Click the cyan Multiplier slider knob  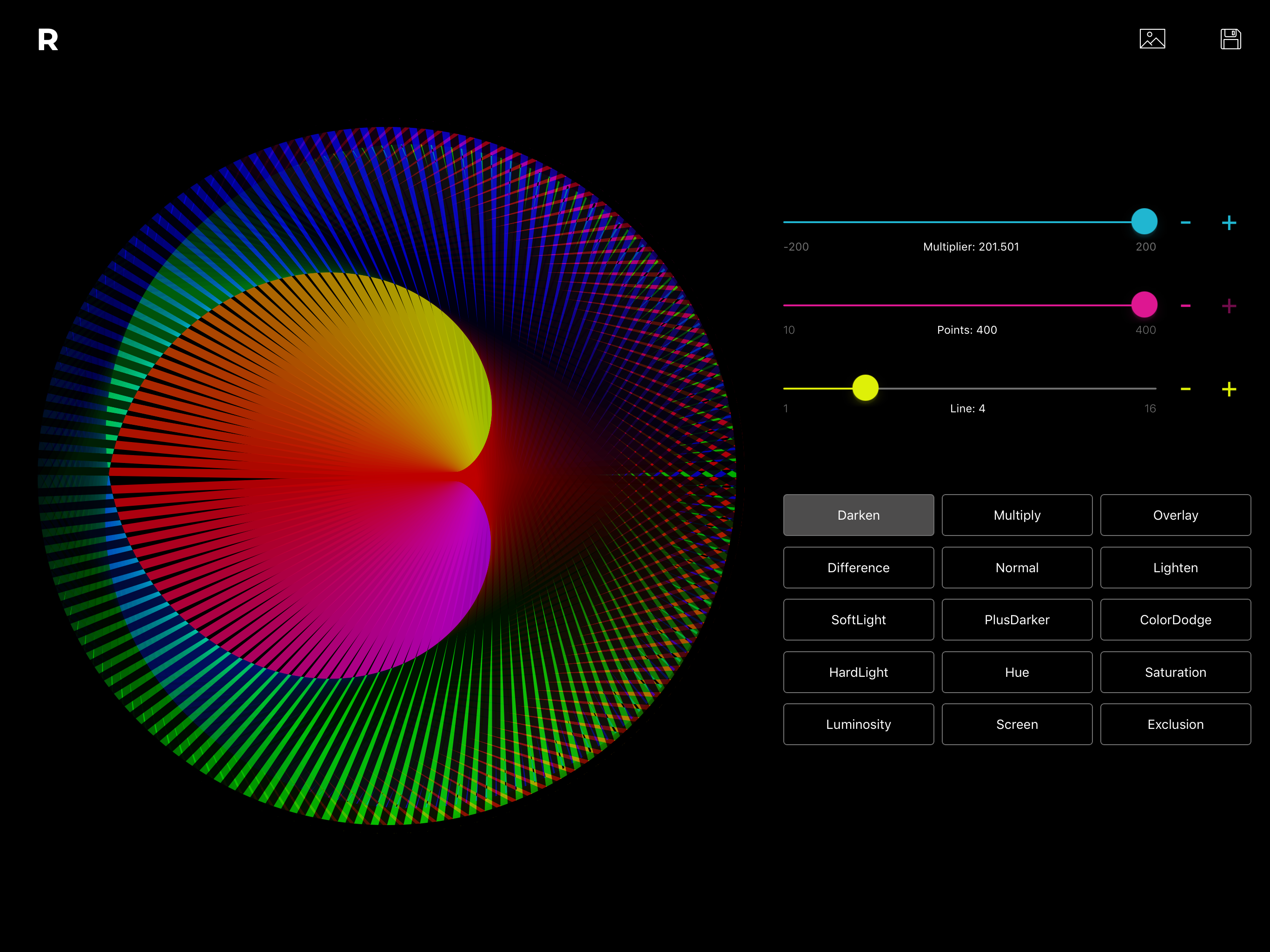tap(1144, 222)
